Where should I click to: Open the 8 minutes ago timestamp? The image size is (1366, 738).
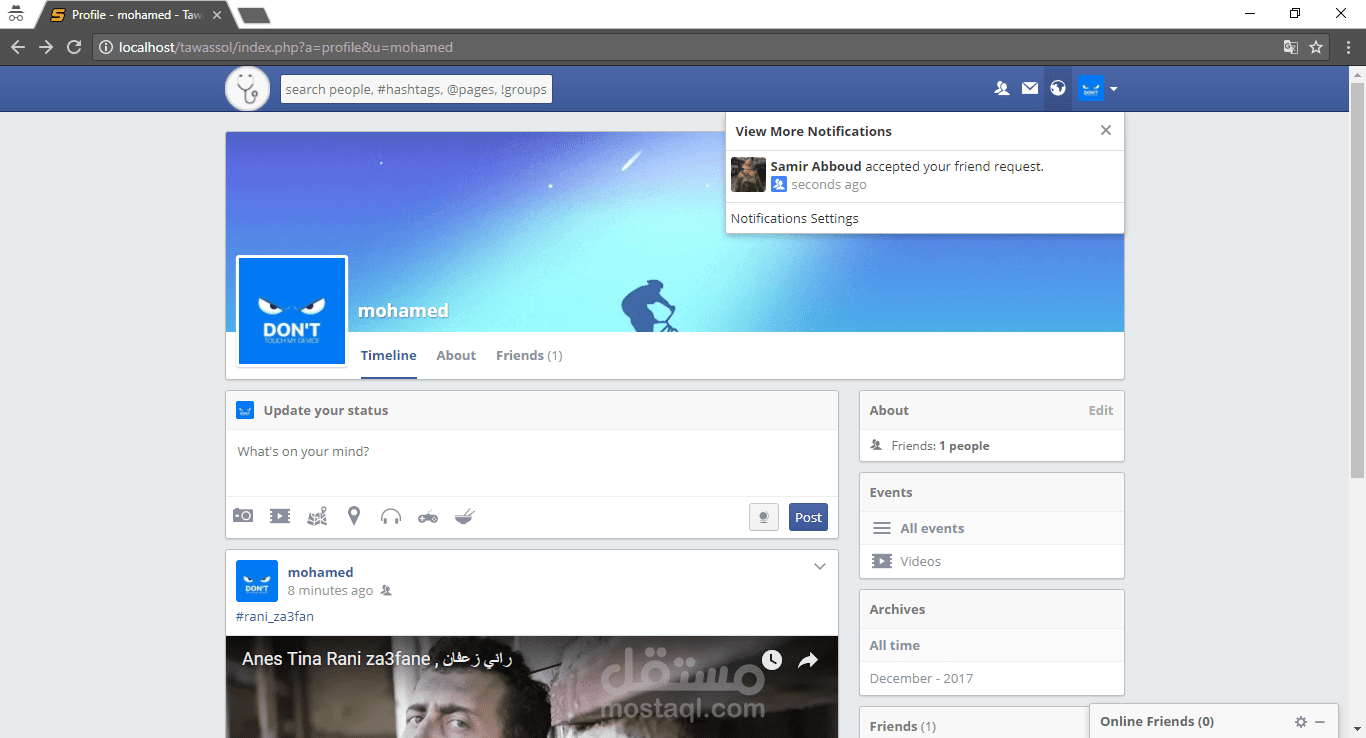330,591
